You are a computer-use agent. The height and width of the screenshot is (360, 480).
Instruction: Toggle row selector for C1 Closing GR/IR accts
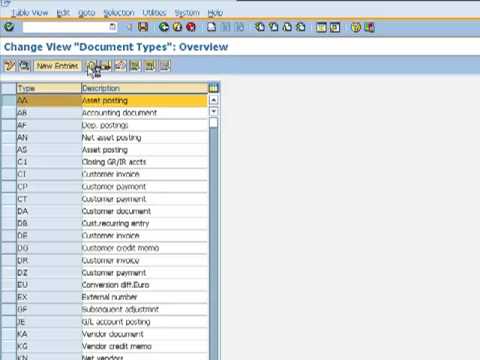(x=8, y=162)
